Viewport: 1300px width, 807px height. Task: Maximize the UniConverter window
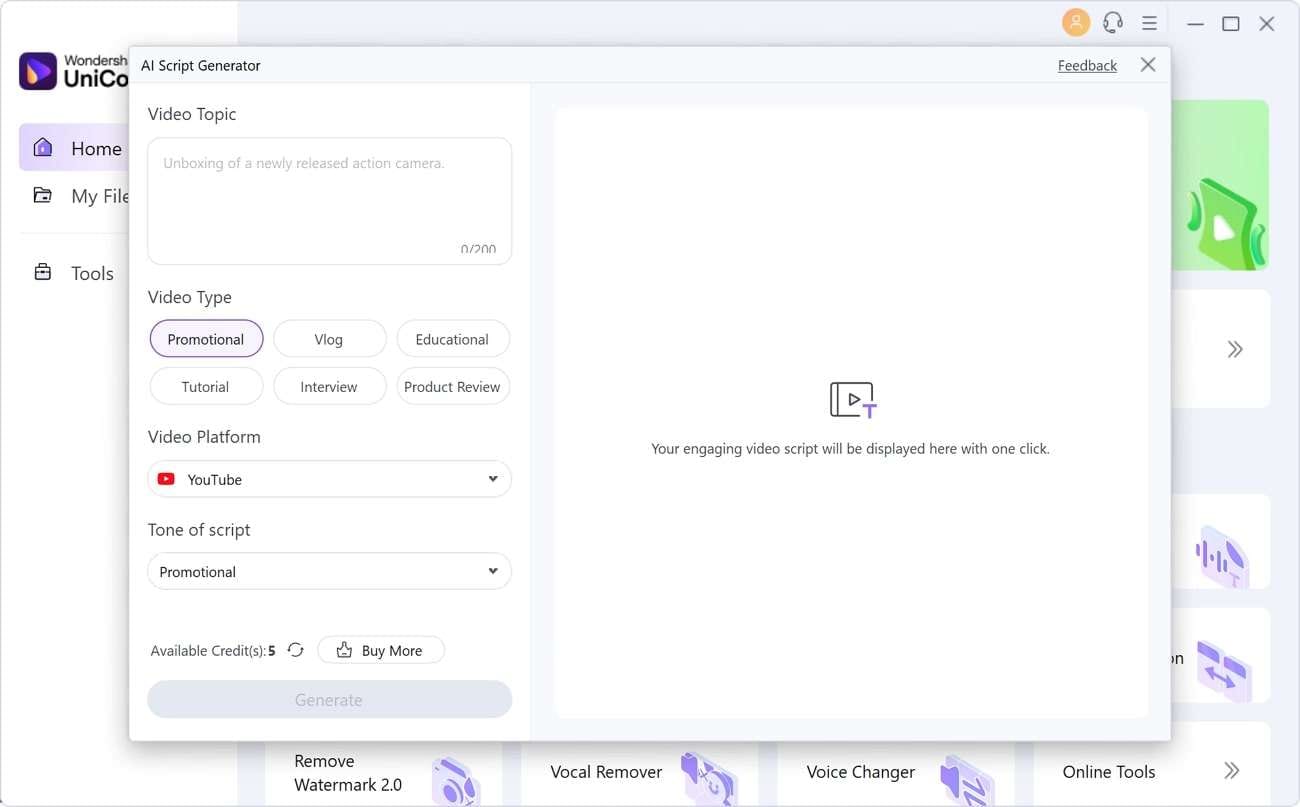point(1231,22)
